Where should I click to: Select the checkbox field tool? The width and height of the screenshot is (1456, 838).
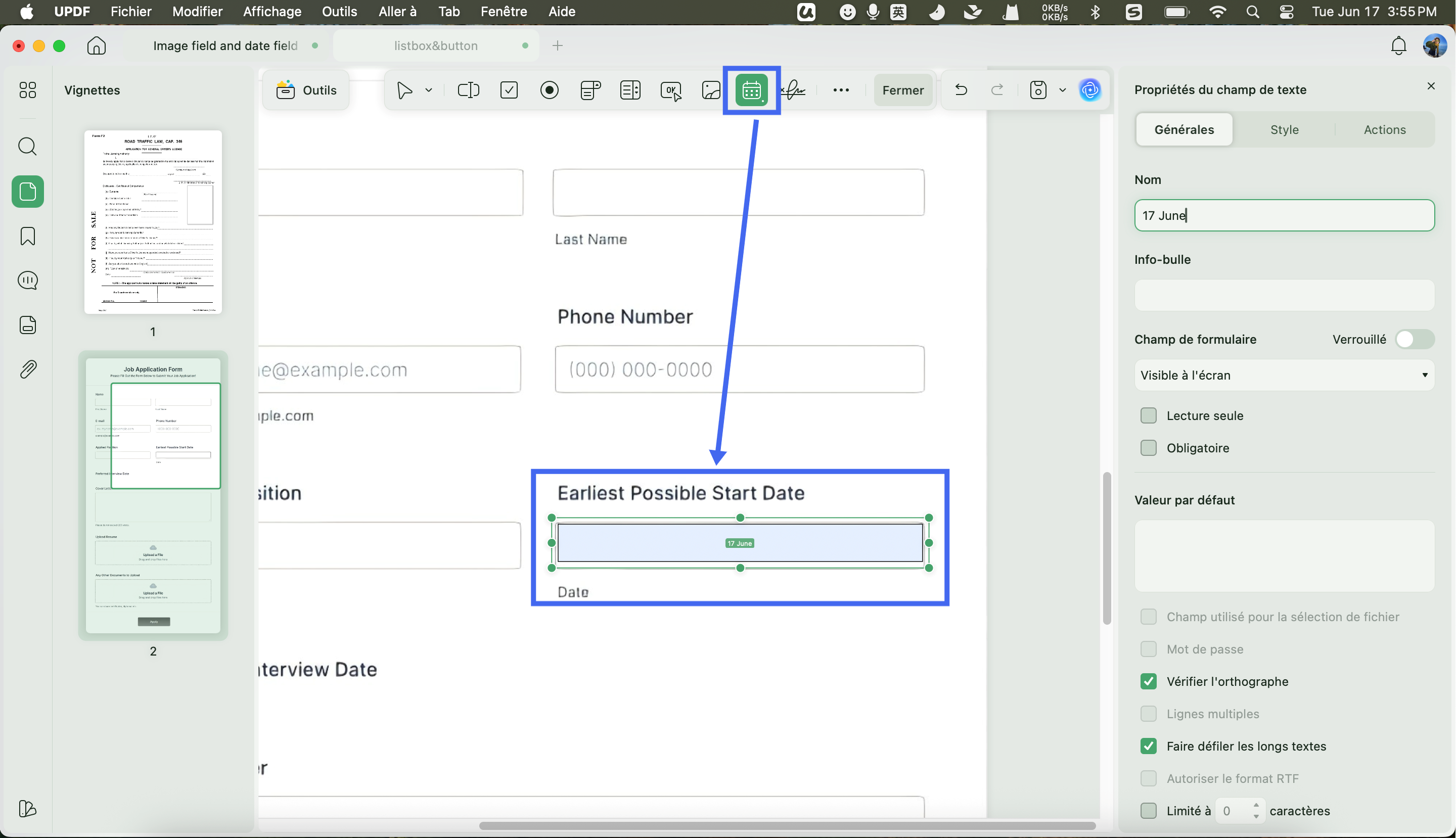pos(509,90)
